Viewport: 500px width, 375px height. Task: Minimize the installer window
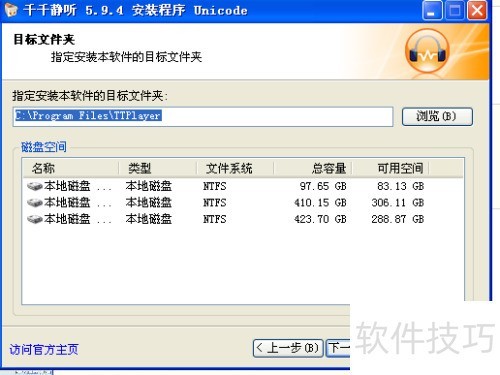click(432, 11)
